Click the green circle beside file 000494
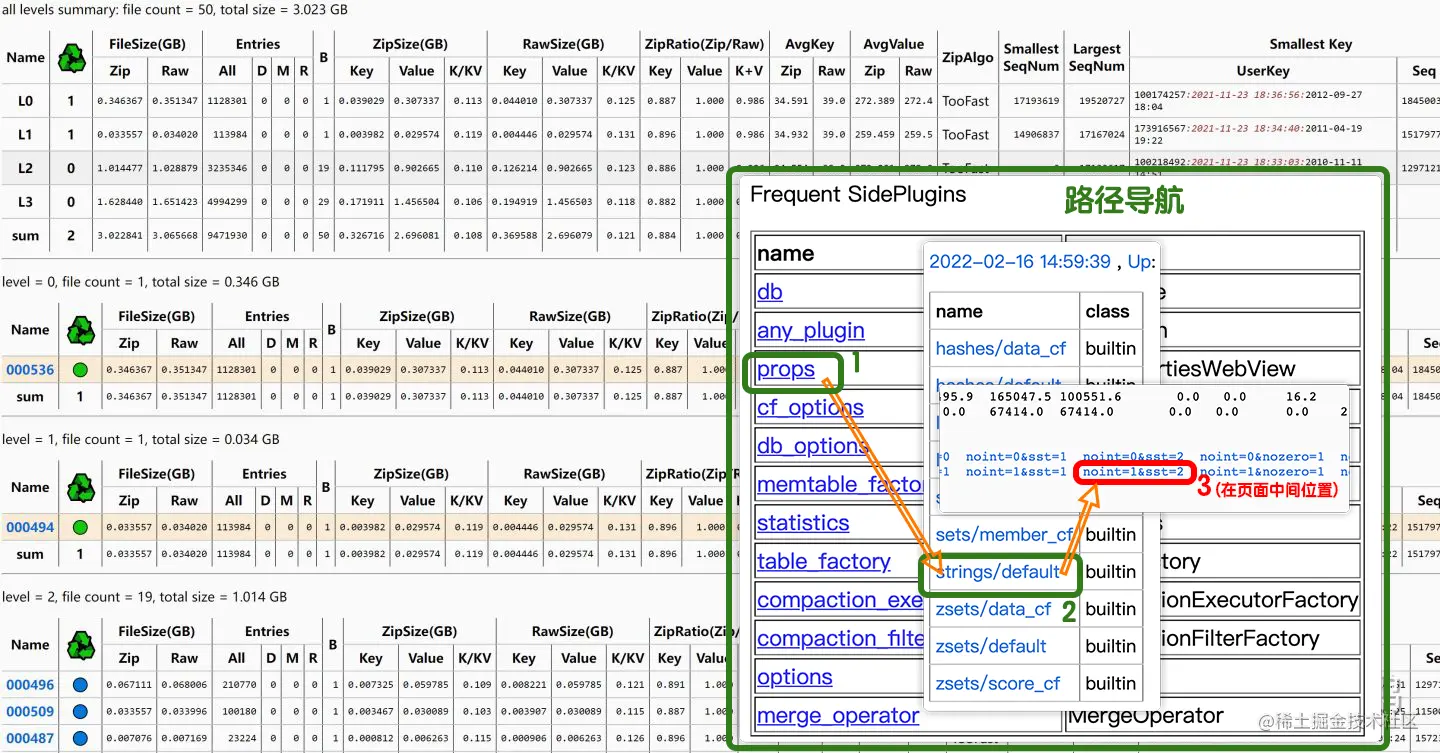Image resolution: width=1440 pixels, height=753 pixels. [x=81, y=527]
